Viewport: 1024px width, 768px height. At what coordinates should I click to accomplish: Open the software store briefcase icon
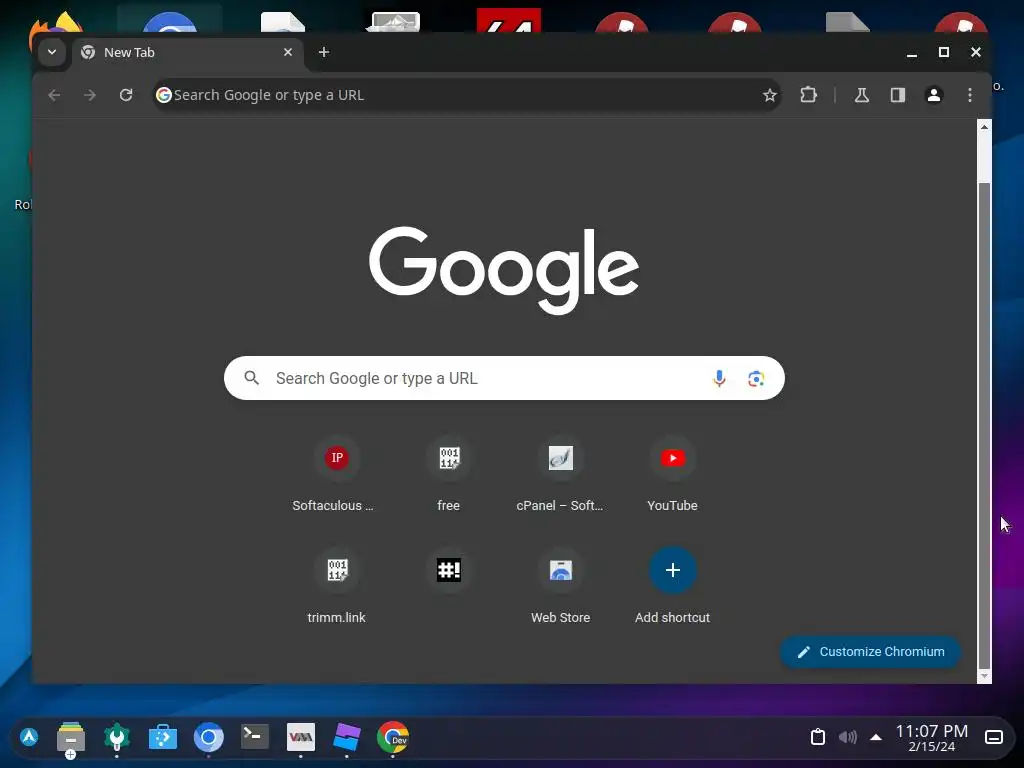tap(163, 738)
